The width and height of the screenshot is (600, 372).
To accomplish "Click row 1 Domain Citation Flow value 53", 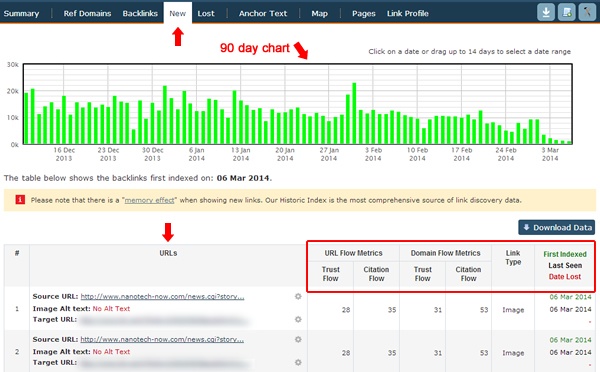I will [x=484, y=310].
